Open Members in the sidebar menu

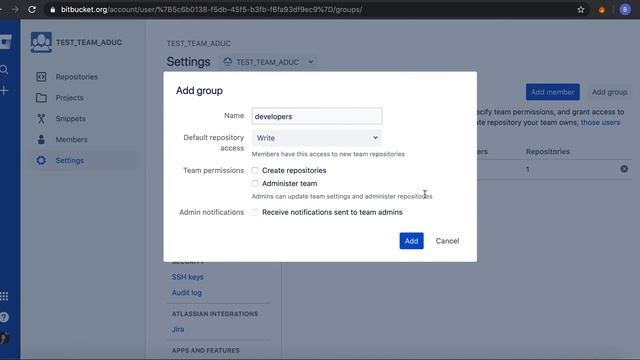[71, 139]
